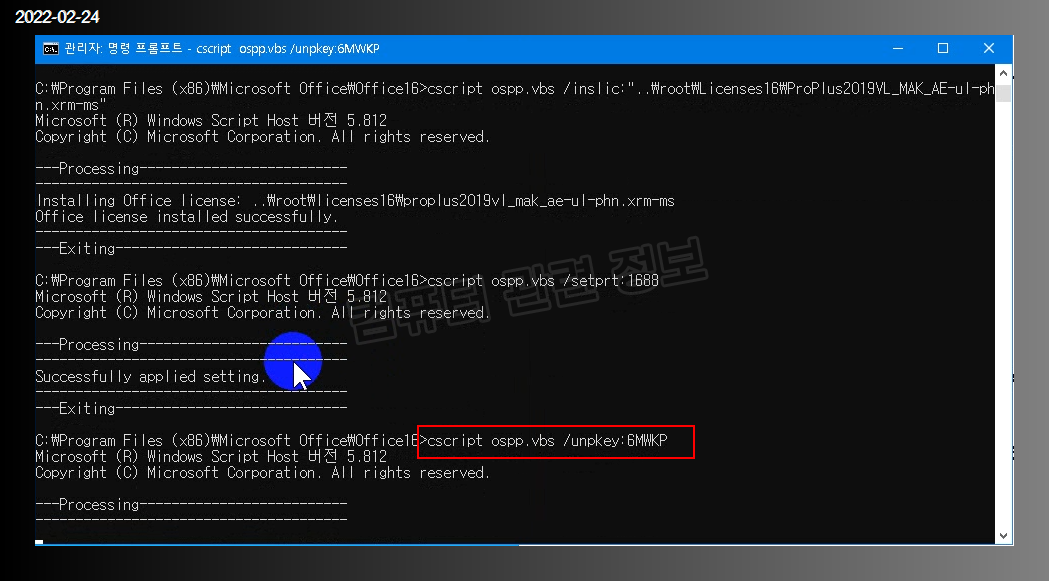This screenshot has height=581, width=1049.
Task: Click the scrollbar up arrow
Action: point(1003,72)
